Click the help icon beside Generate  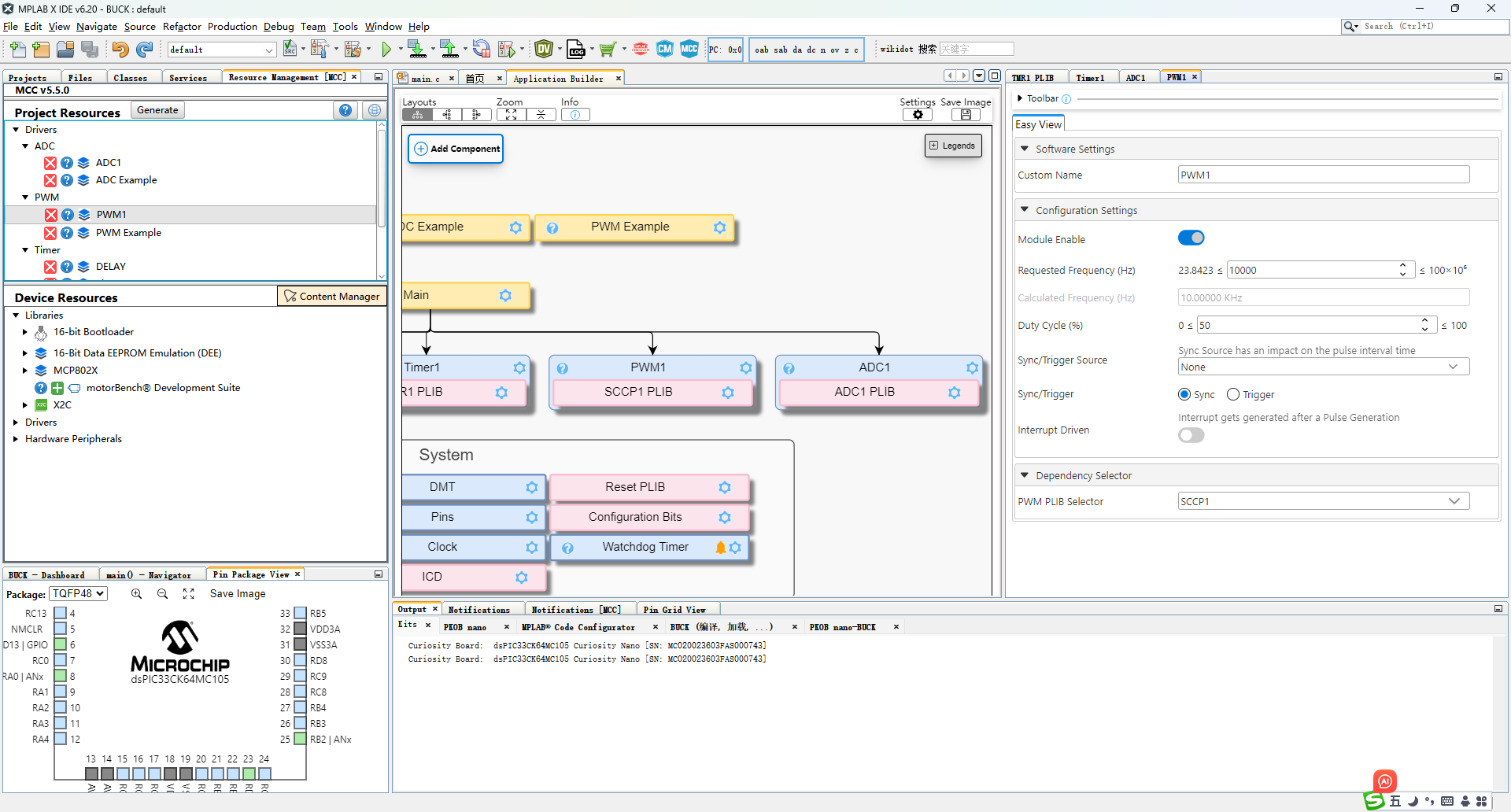(345, 110)
